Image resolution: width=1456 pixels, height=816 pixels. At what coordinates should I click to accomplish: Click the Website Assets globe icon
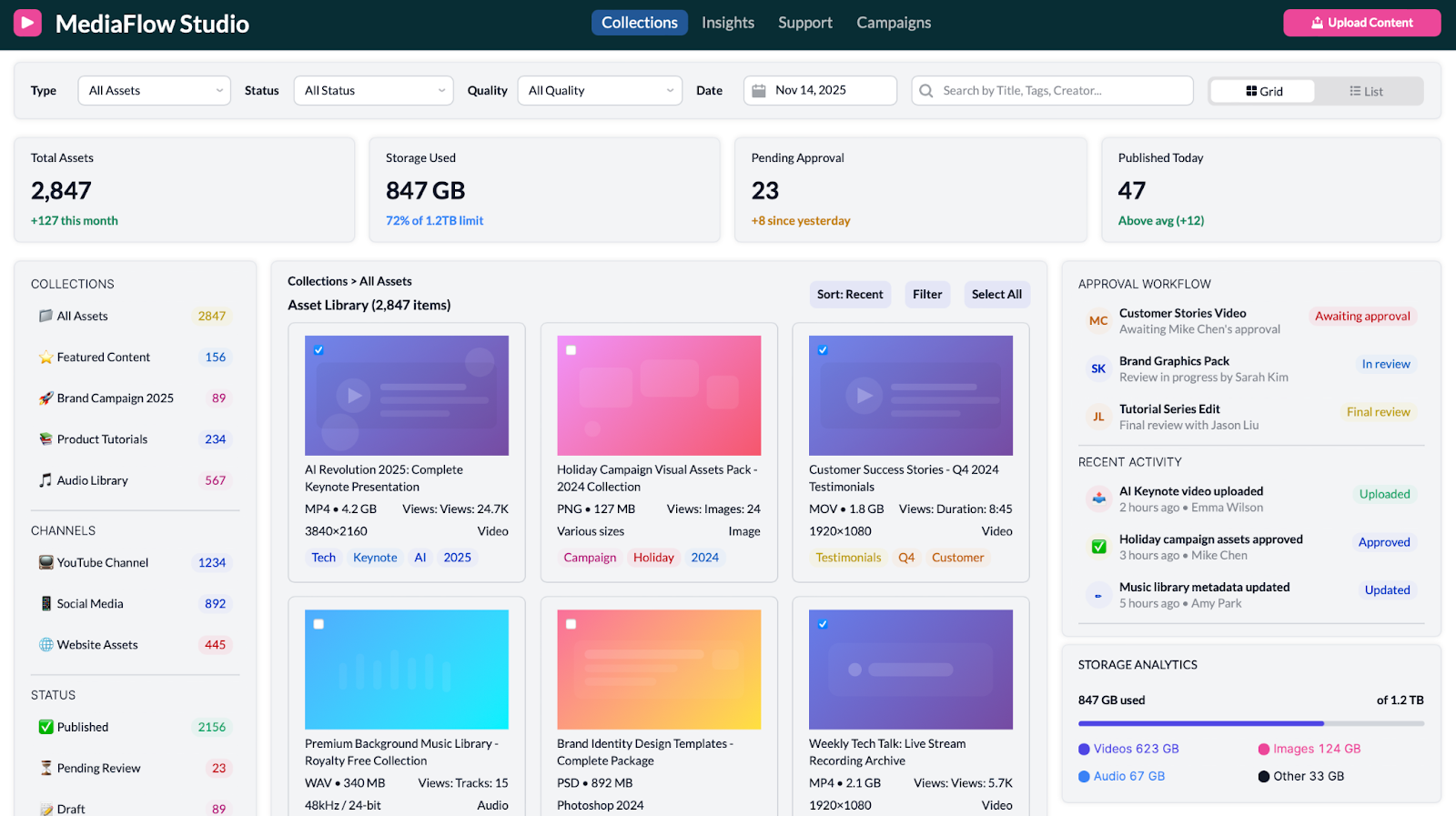pos(45,645)
